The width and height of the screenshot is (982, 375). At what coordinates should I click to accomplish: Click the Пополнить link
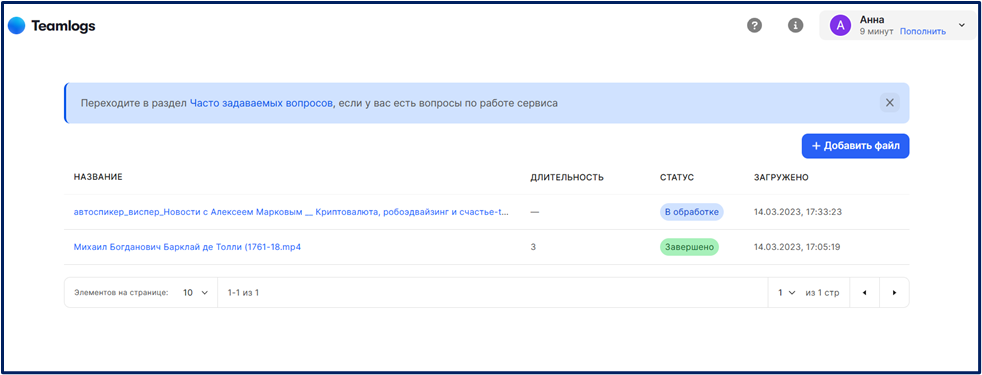[923, 31]
